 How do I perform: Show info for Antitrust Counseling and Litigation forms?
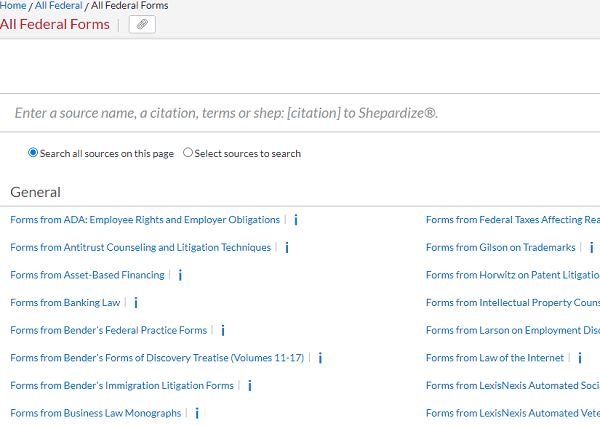[x=287, y=248]
